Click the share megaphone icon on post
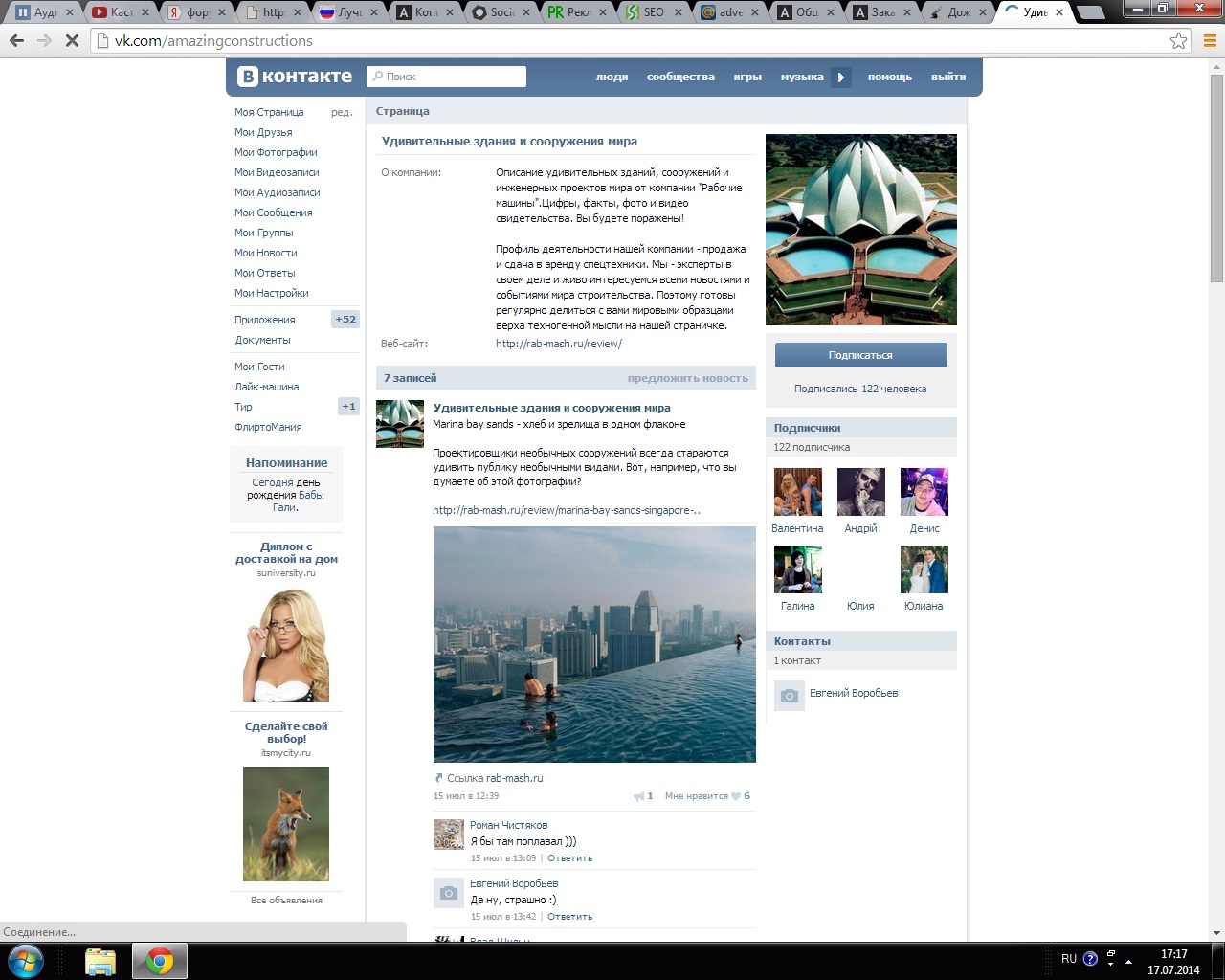This screenshot has height=980, width=1225. [x=638, y=796]
